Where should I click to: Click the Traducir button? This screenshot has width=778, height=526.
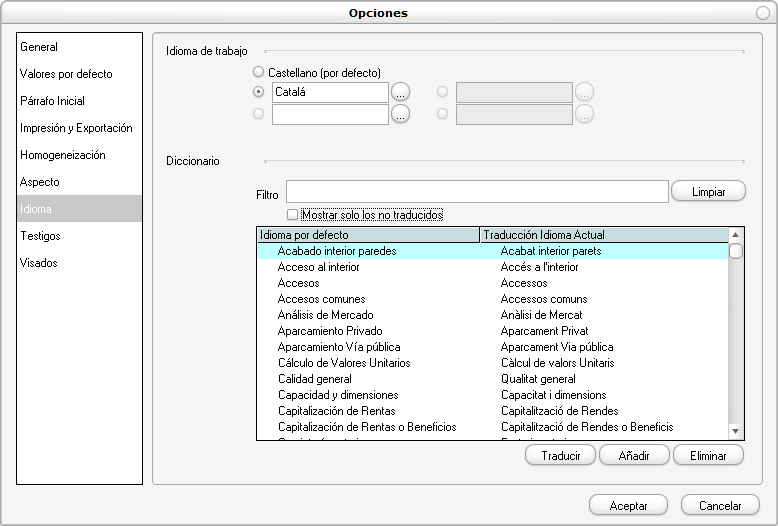pos(560,456)
